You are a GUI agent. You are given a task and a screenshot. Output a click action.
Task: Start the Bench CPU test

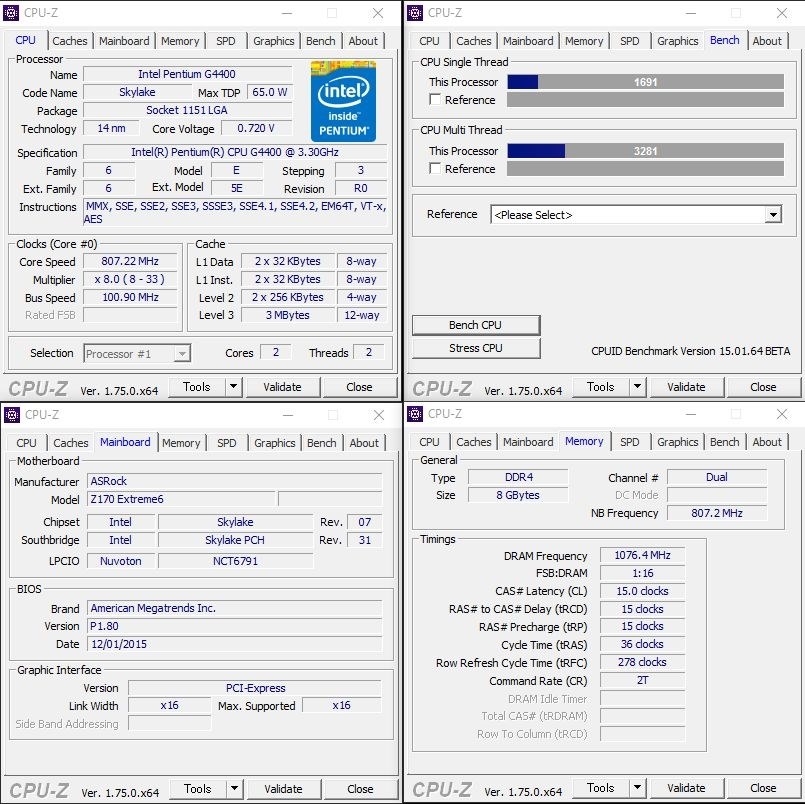coord(475,325)
